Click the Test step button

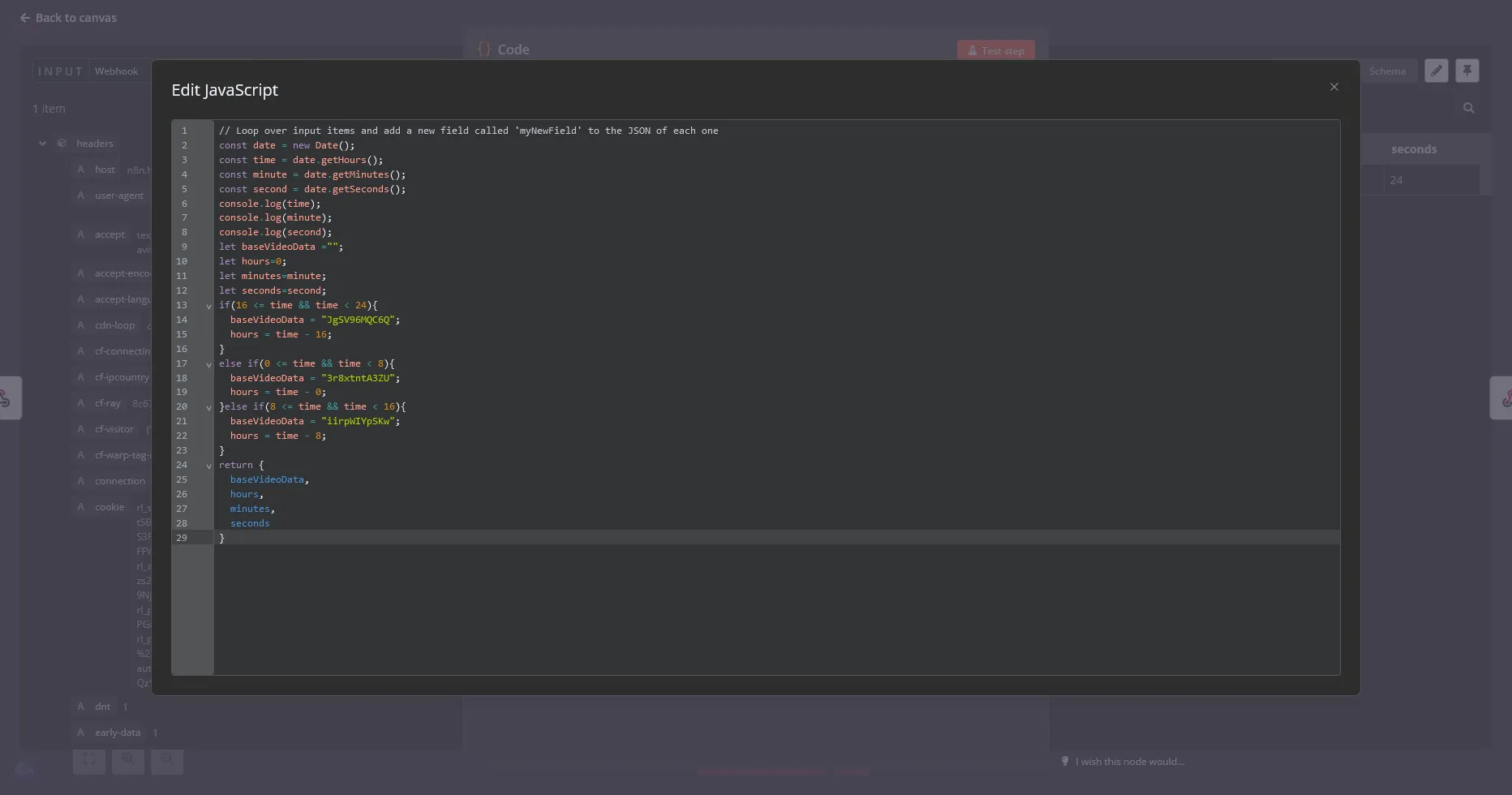pyautogui.click(x=995, y=50)
